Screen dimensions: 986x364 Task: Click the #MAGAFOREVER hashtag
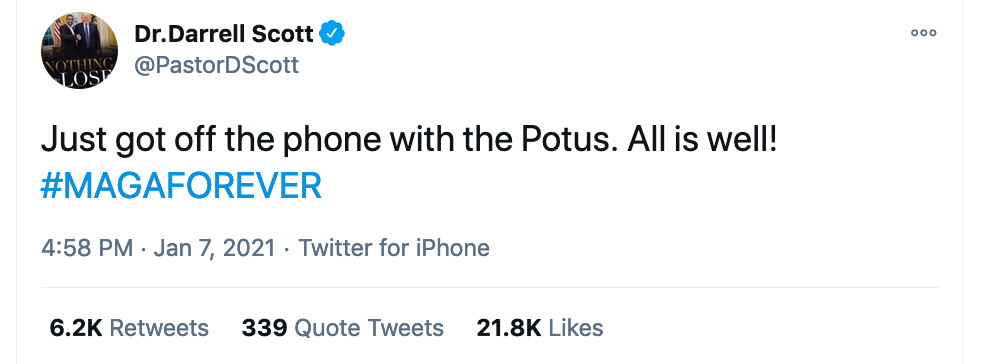coord(181,187)
